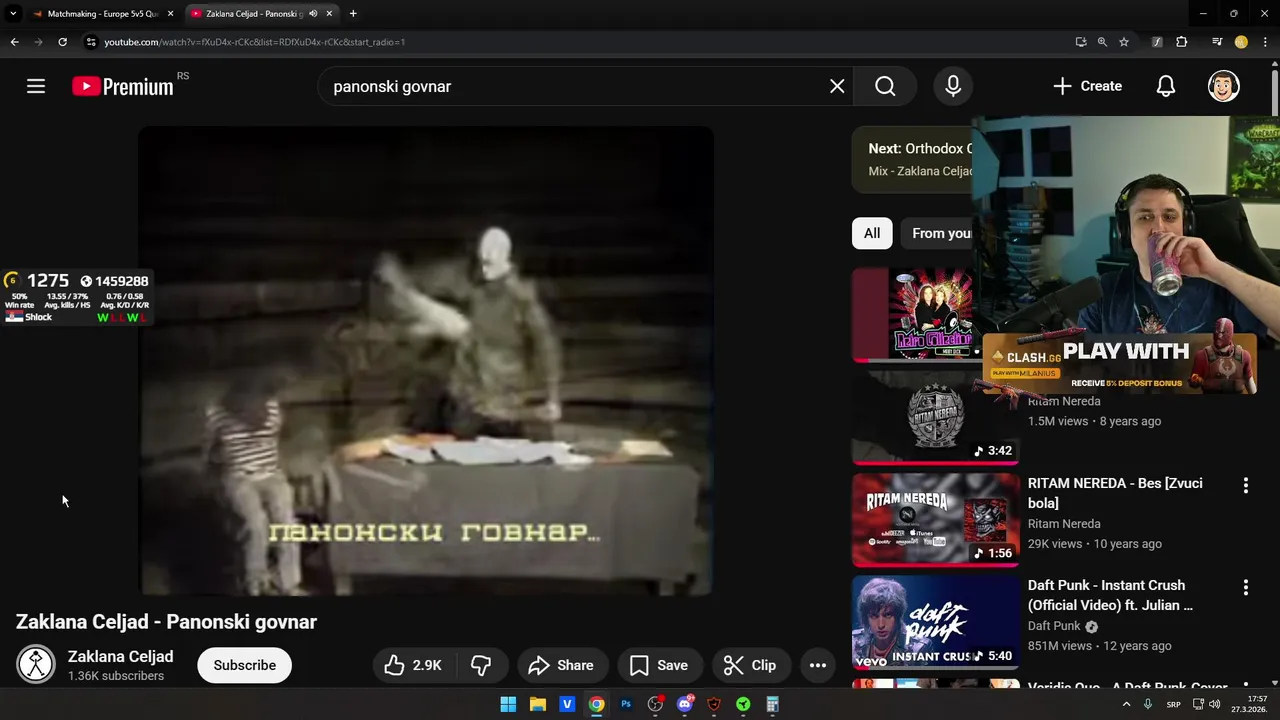This screenshot has height=720, width=1280.
Task: Dislike the video with thumbs down
Action: [482, 665]
